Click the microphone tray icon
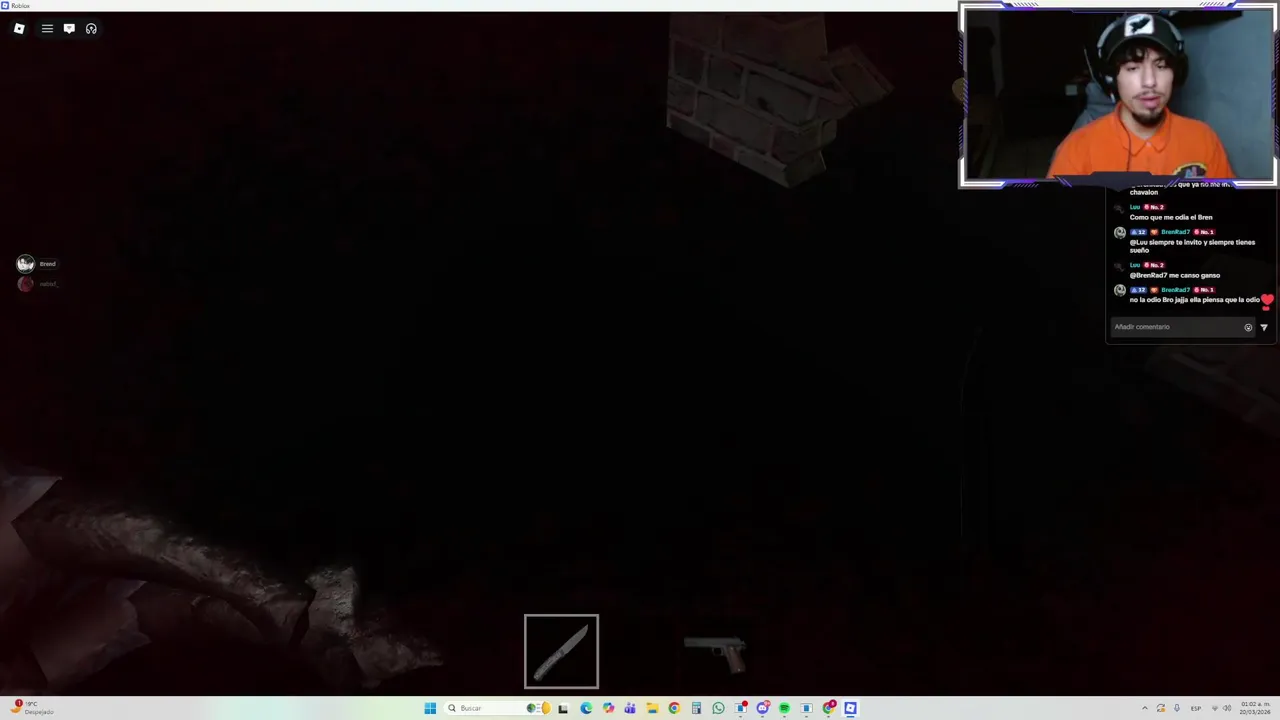Viewport: 1280px width, 720px height. pyautogui.click(x=1177, y=708)
